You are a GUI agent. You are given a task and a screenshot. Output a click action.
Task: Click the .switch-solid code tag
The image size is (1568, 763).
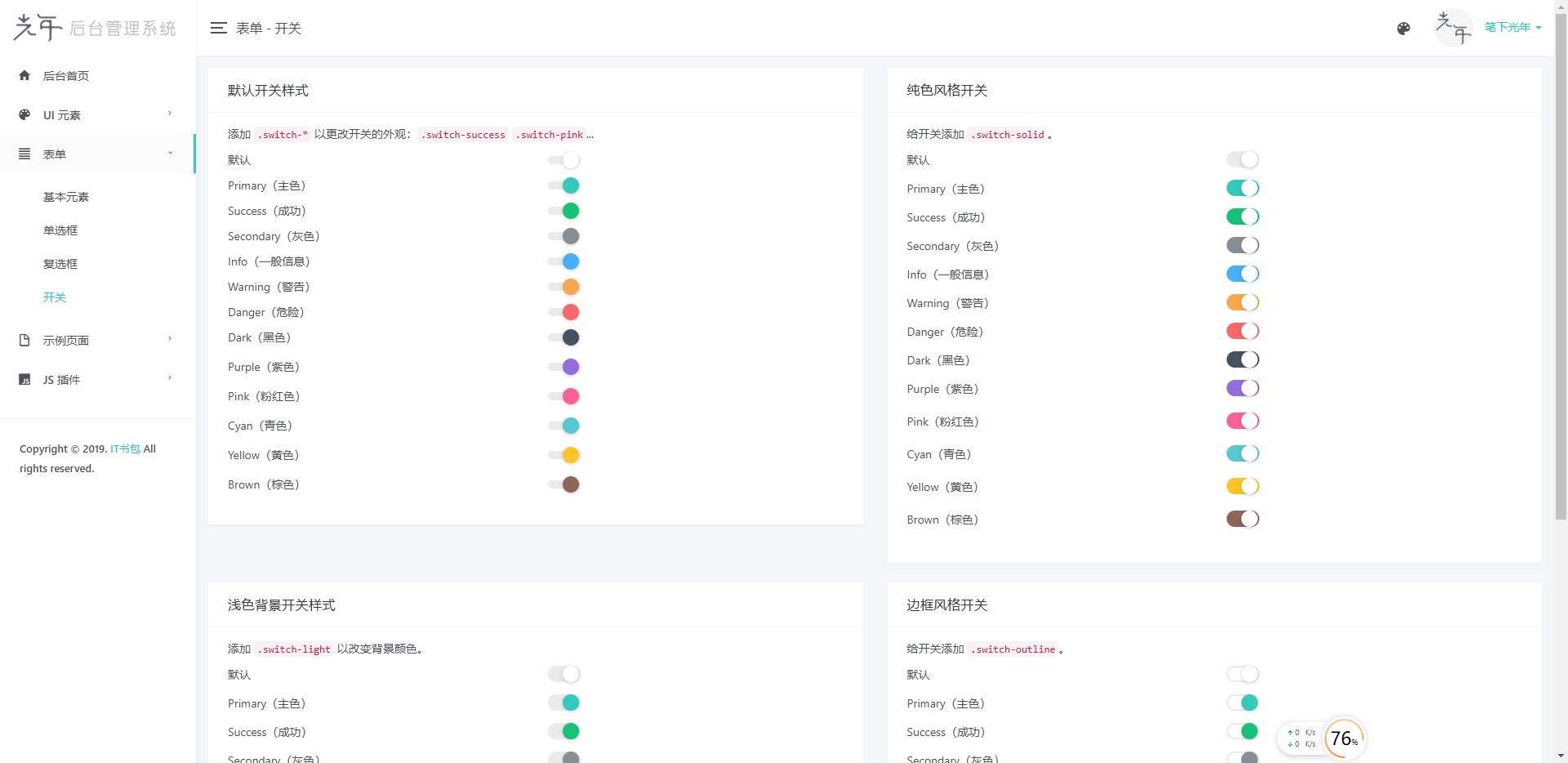coord(1008,135)
